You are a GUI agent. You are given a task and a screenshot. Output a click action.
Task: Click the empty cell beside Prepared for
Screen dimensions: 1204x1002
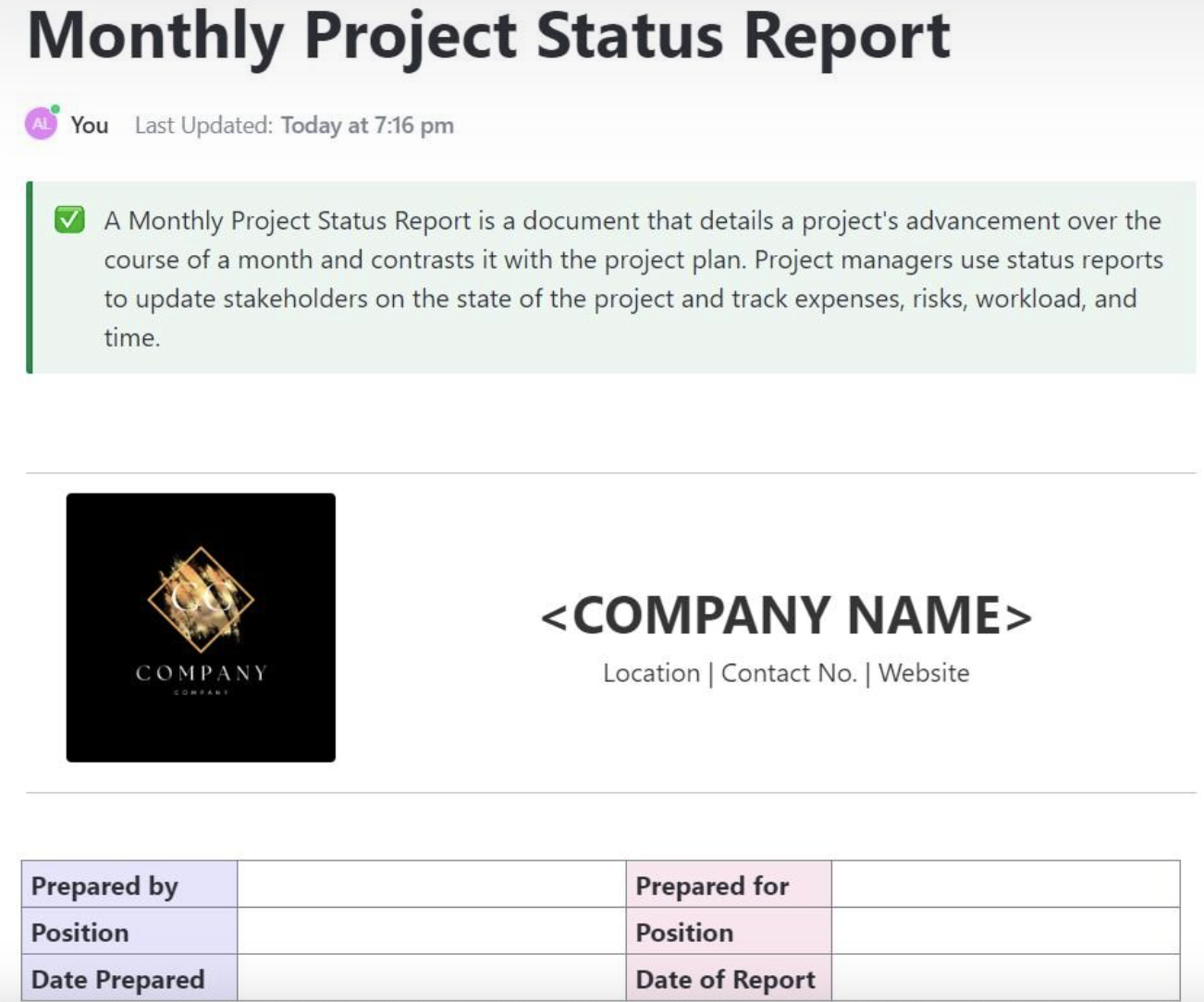coord(1005,885)
